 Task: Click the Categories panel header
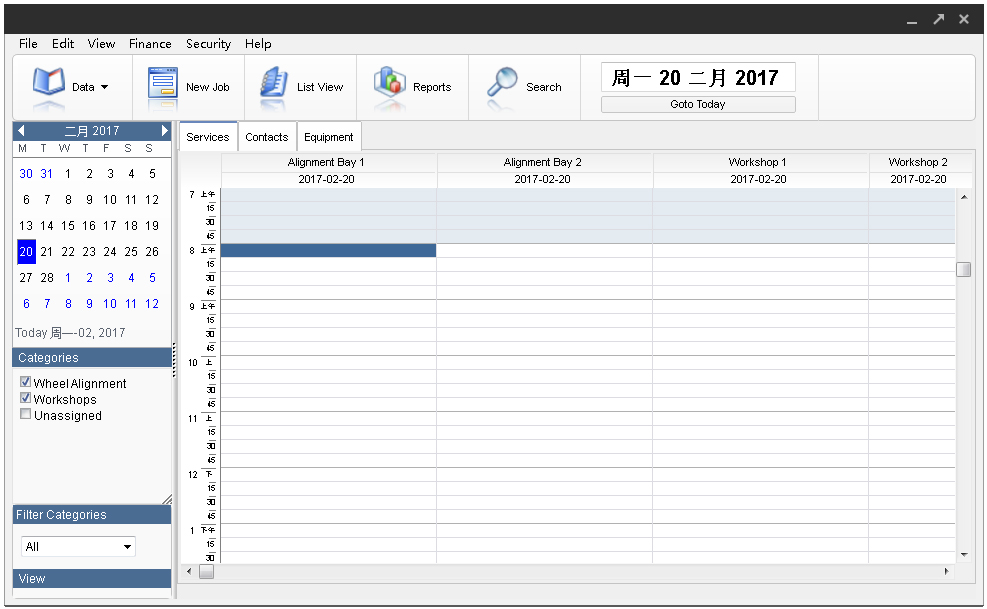click(x=92, y=357)
